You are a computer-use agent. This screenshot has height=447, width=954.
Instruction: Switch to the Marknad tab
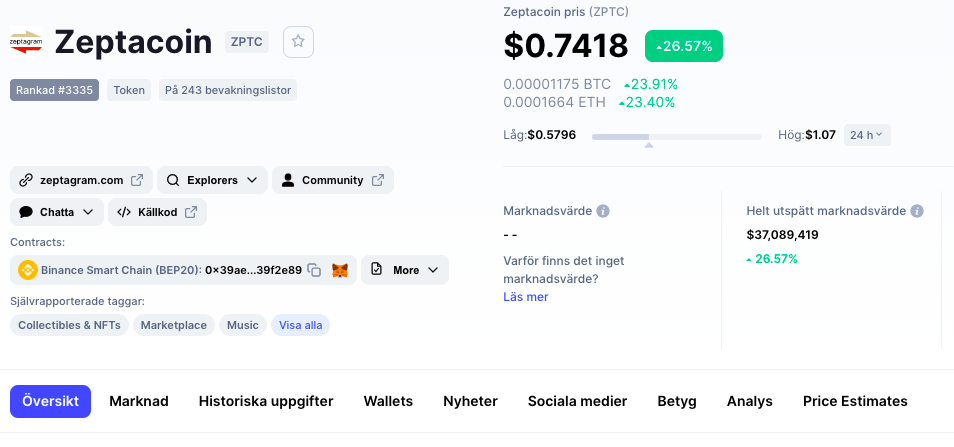click(x=139, y=401)
